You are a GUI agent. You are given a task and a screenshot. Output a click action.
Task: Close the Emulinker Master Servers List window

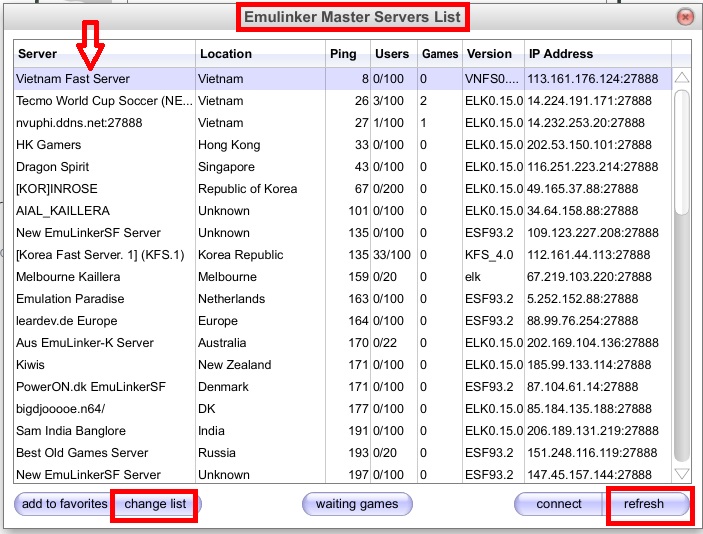[685, 17]
